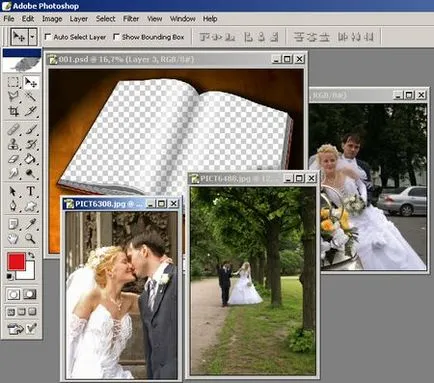Viewport: 434px width, 383px height.
Task: Reset to default black and white colors
Action: (x=10, y=276)
